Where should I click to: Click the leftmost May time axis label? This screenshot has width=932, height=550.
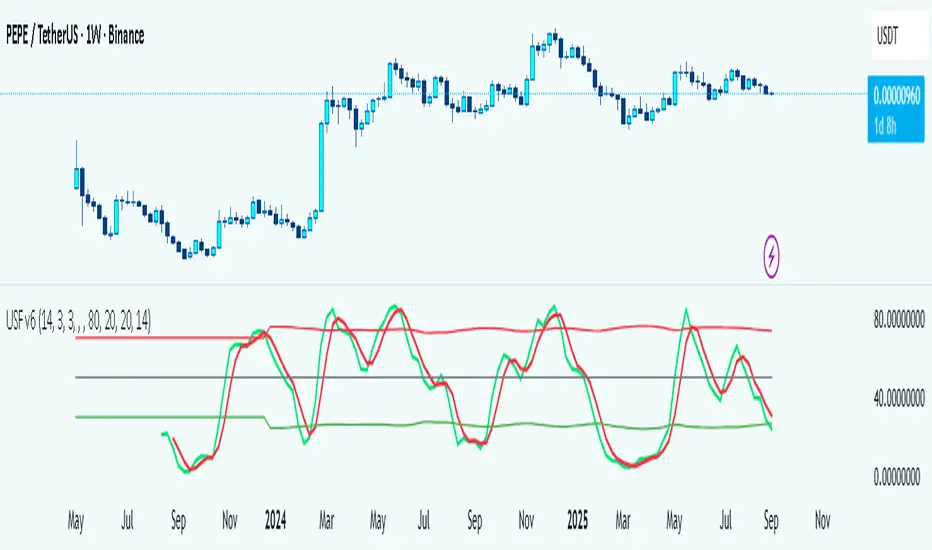click(76, 521)
